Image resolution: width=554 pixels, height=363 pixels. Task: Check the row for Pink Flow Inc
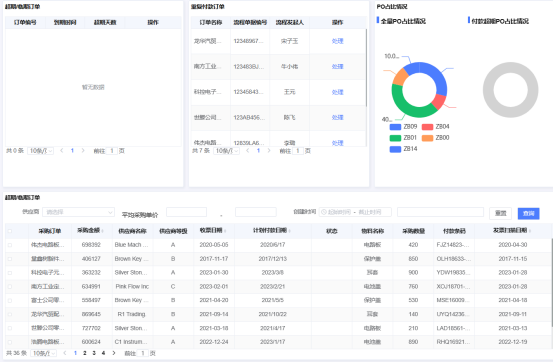10,287
